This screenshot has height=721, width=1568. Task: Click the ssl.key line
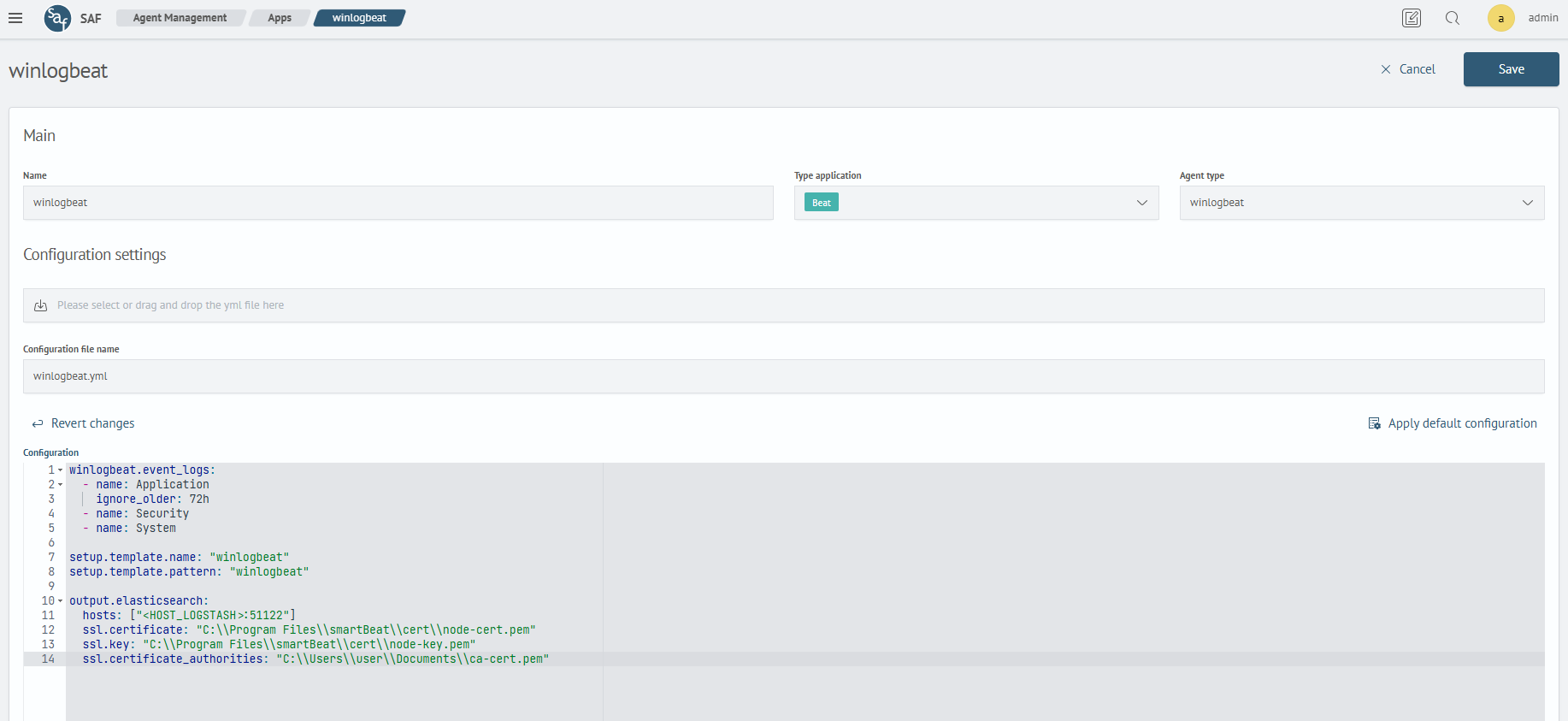280,645
